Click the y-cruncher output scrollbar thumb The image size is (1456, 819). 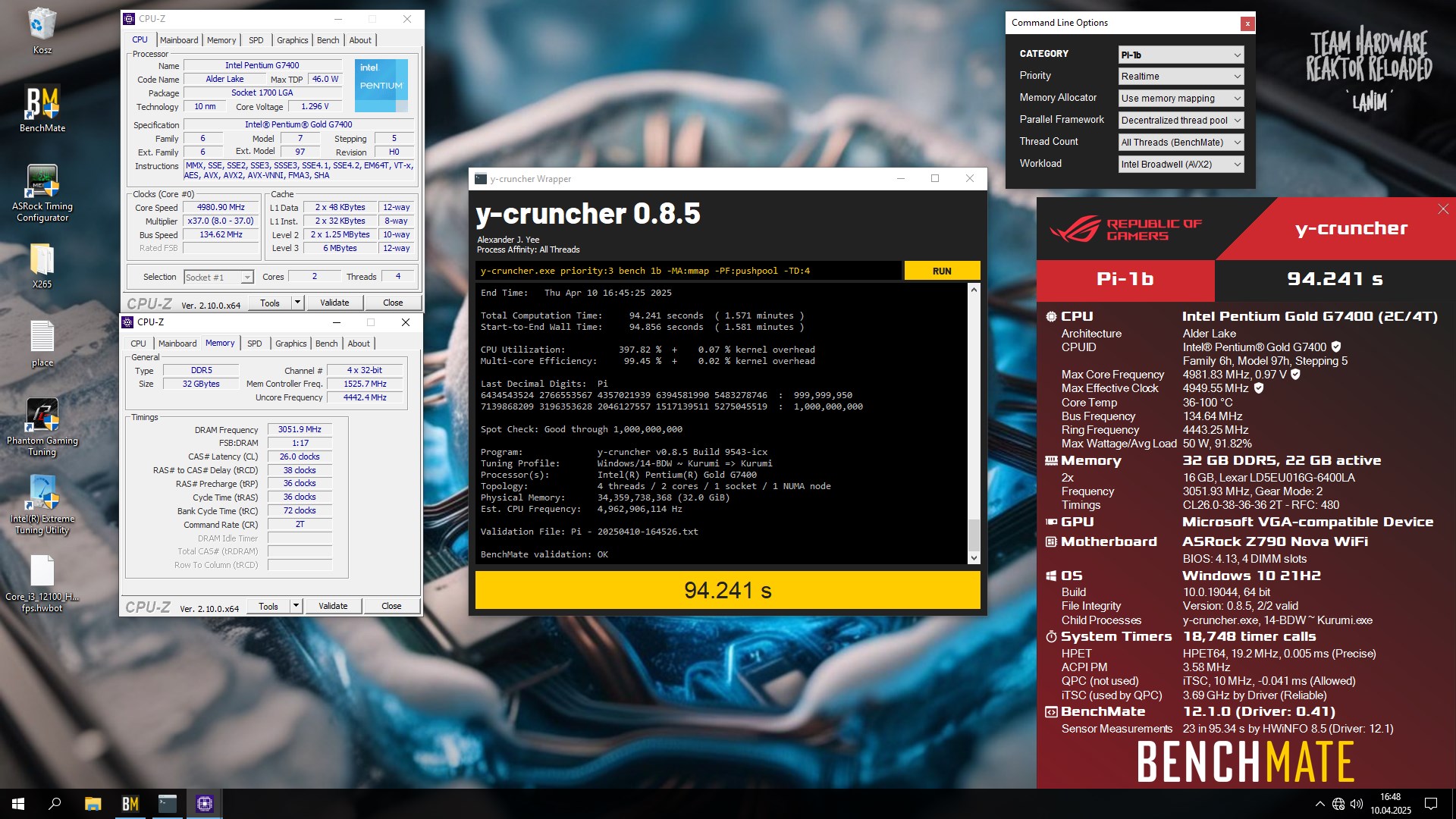click(x=974, y=535)
